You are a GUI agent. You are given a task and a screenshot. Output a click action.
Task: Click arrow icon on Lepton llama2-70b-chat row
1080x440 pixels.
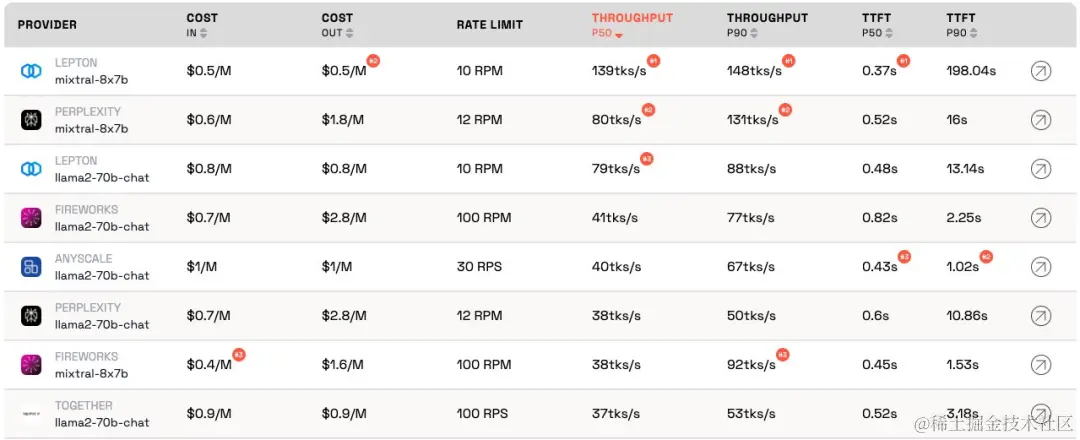point(1041,169)
